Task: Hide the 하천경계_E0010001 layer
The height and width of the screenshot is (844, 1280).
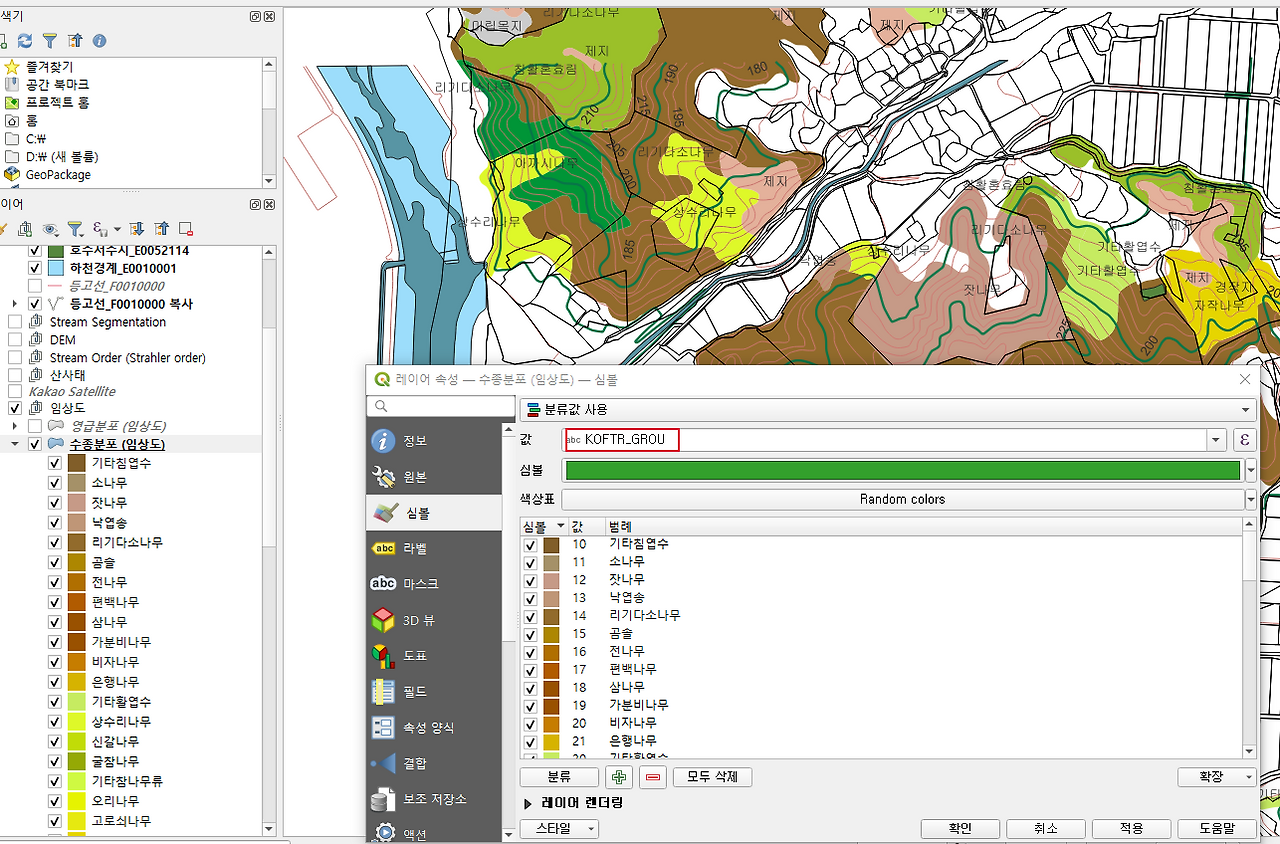Action: point(35,268)
